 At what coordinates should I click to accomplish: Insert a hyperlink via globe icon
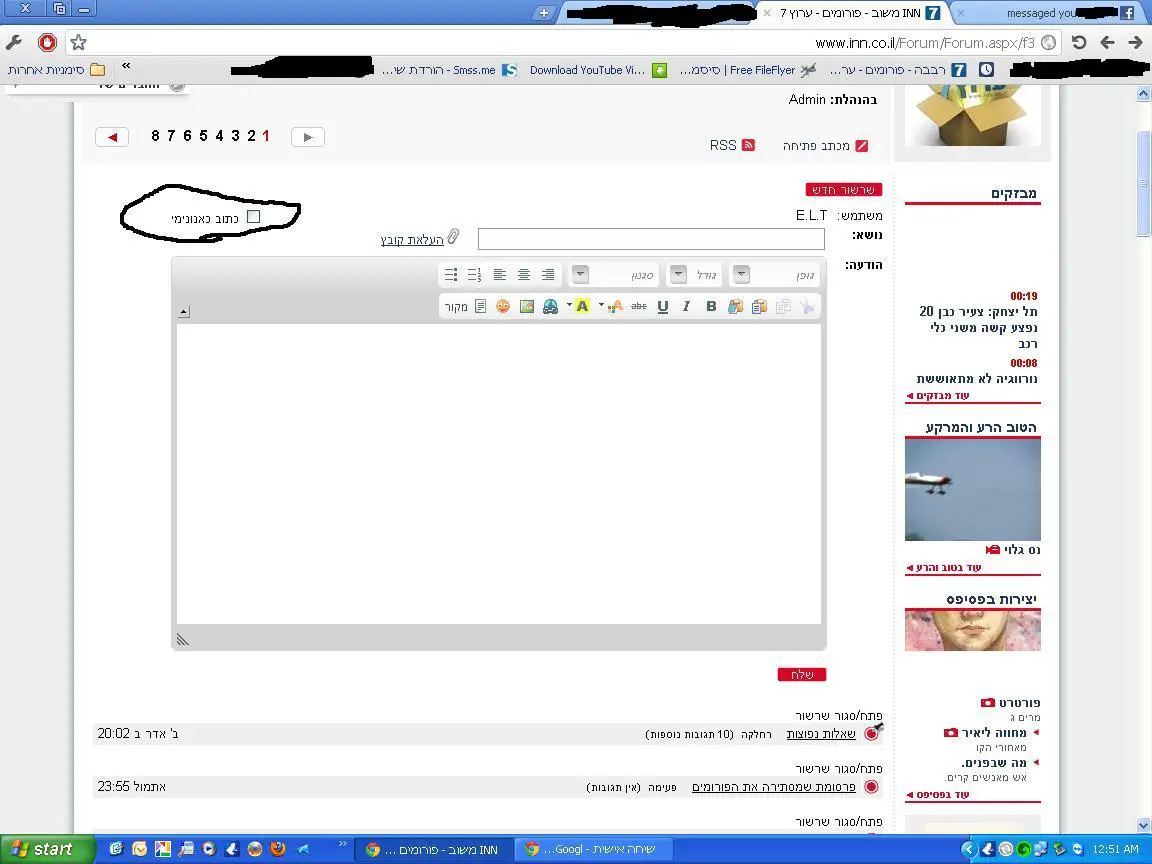pyautogui.click(x=550, y=307)
